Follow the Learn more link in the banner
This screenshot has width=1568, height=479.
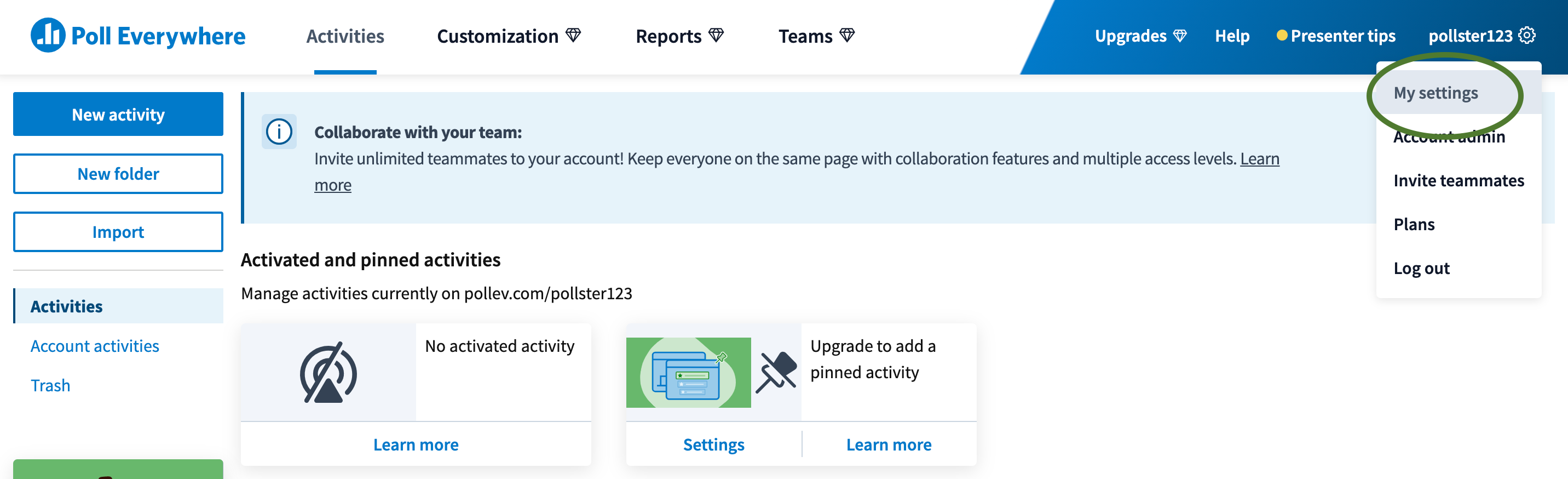(1259, 158)
